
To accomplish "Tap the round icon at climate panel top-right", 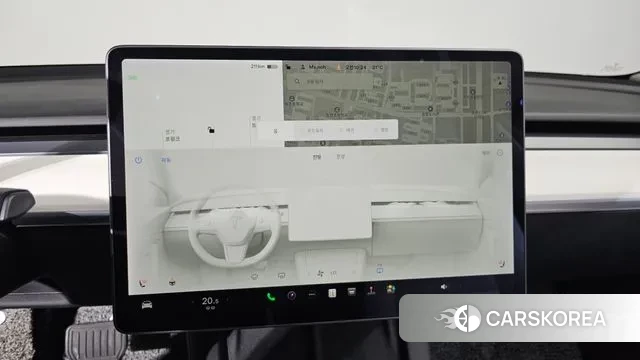I will click(500, 153).
